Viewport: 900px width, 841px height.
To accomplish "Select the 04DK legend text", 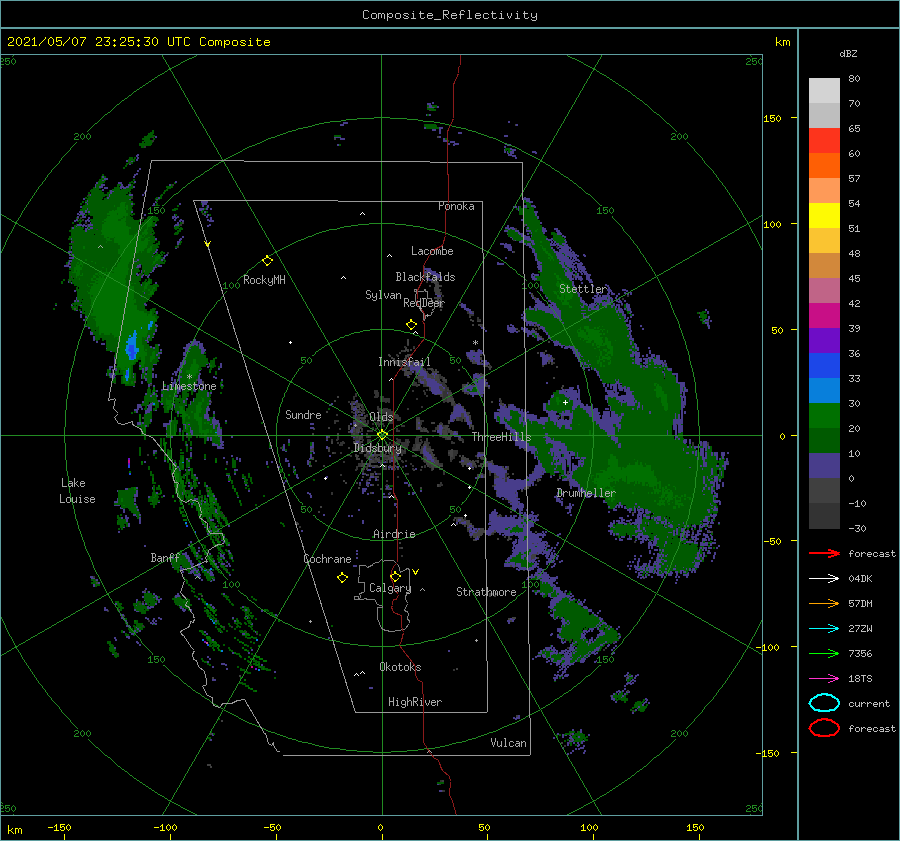I will [860, 578].
